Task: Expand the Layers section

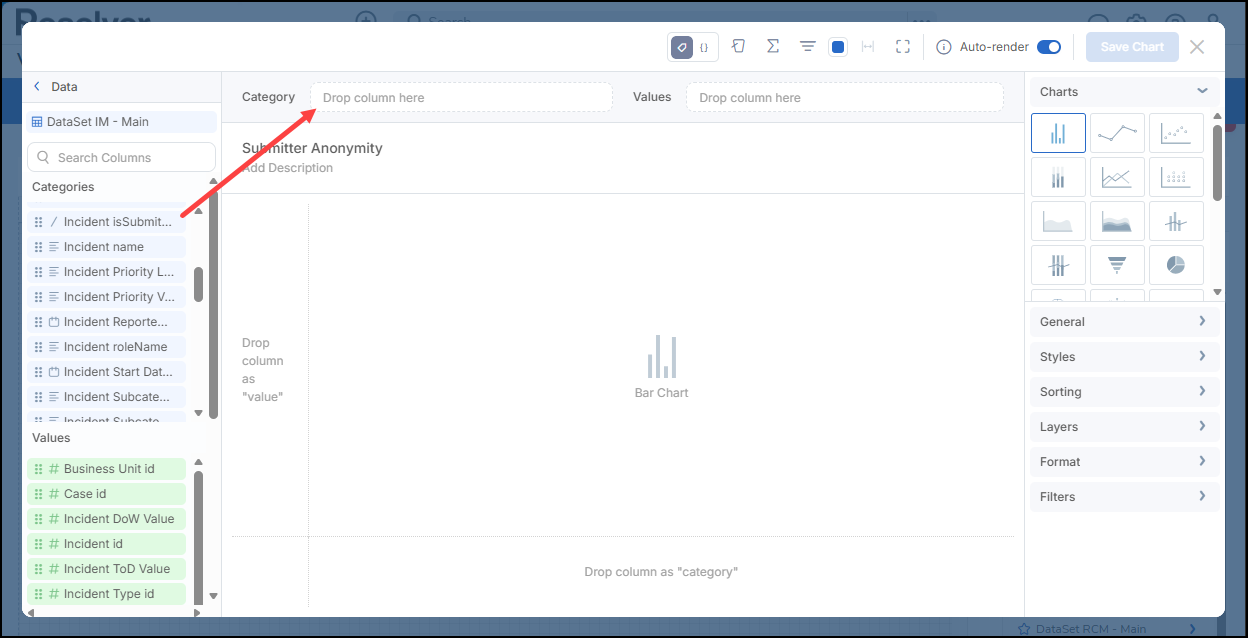Action: point(1125,427)
